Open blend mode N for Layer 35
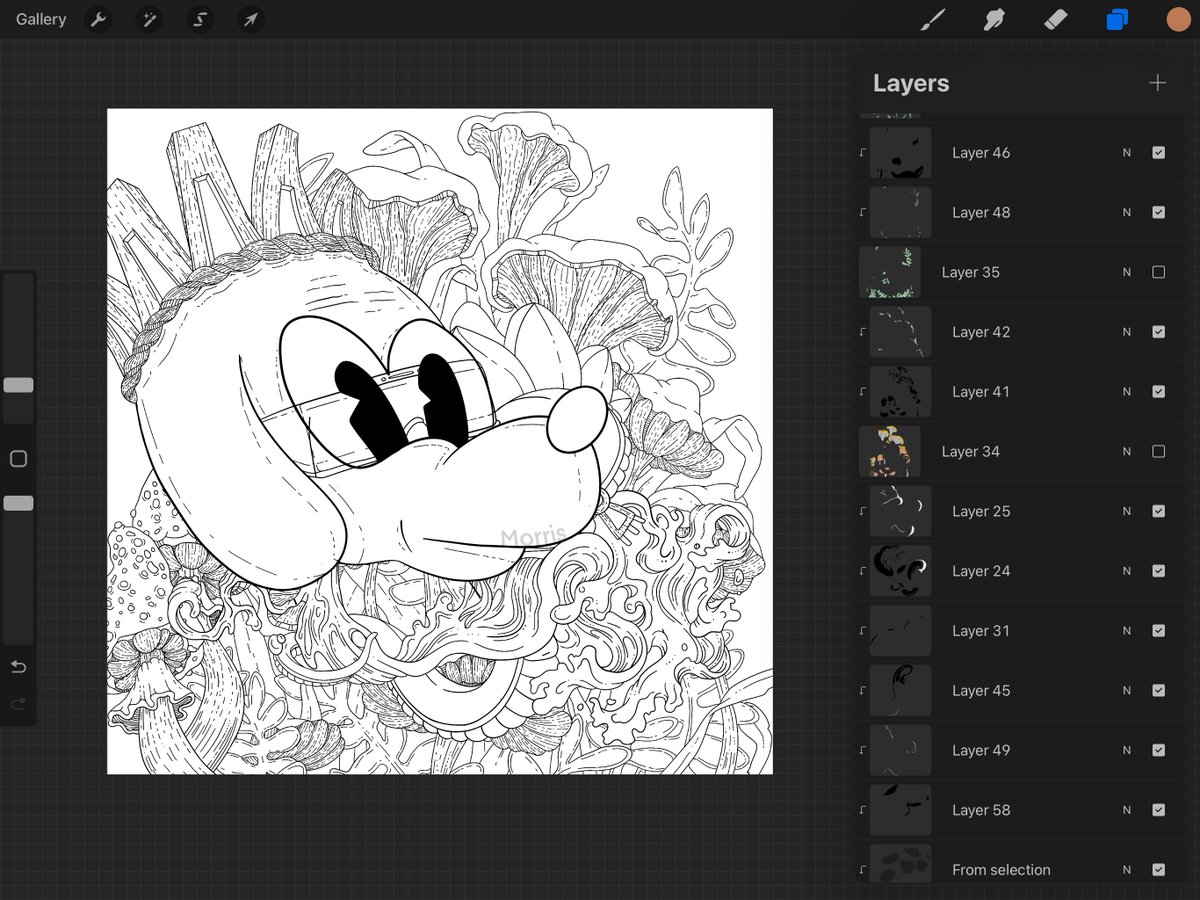The width and height of the screenshot is (1200, 900). tap(1127, 272)
